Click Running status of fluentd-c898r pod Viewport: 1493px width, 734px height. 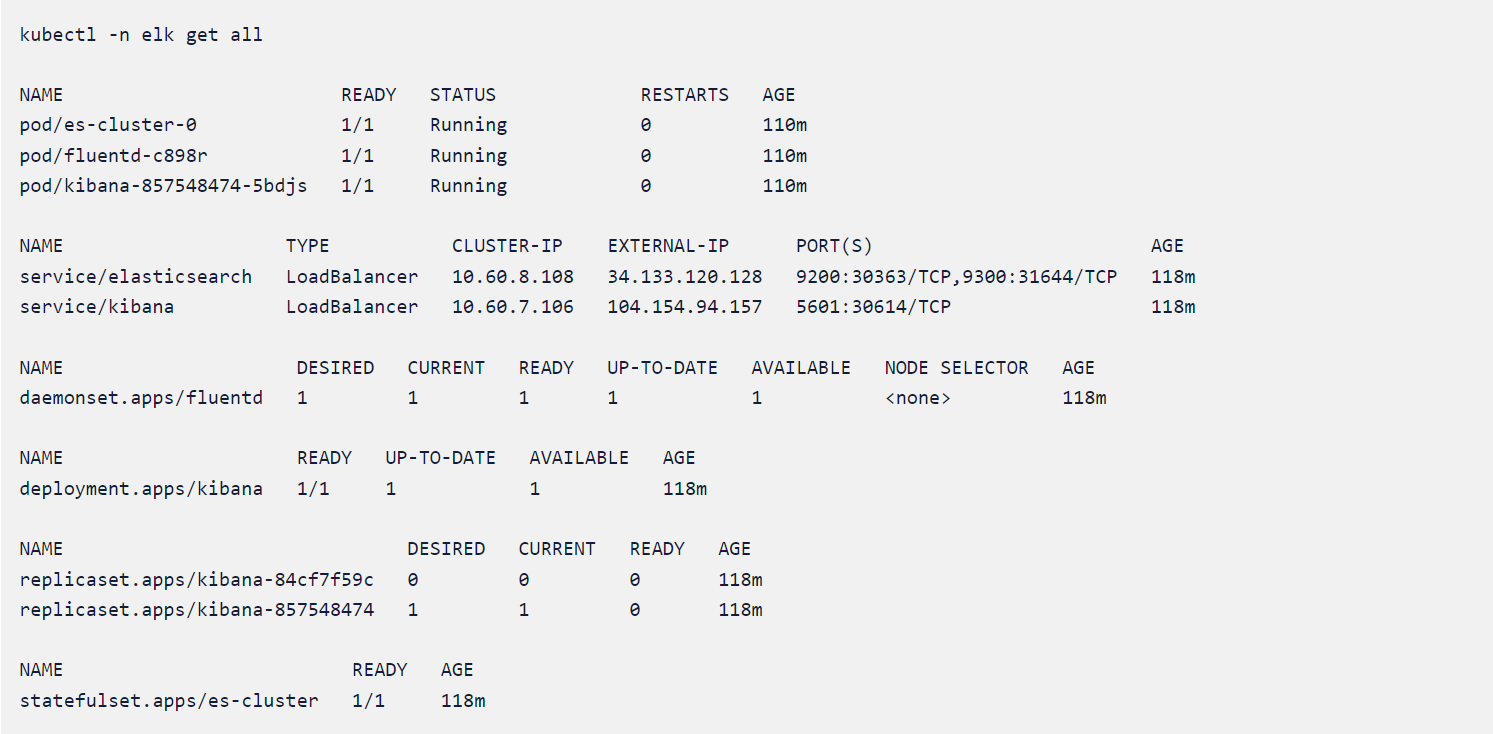pos(469,156)
